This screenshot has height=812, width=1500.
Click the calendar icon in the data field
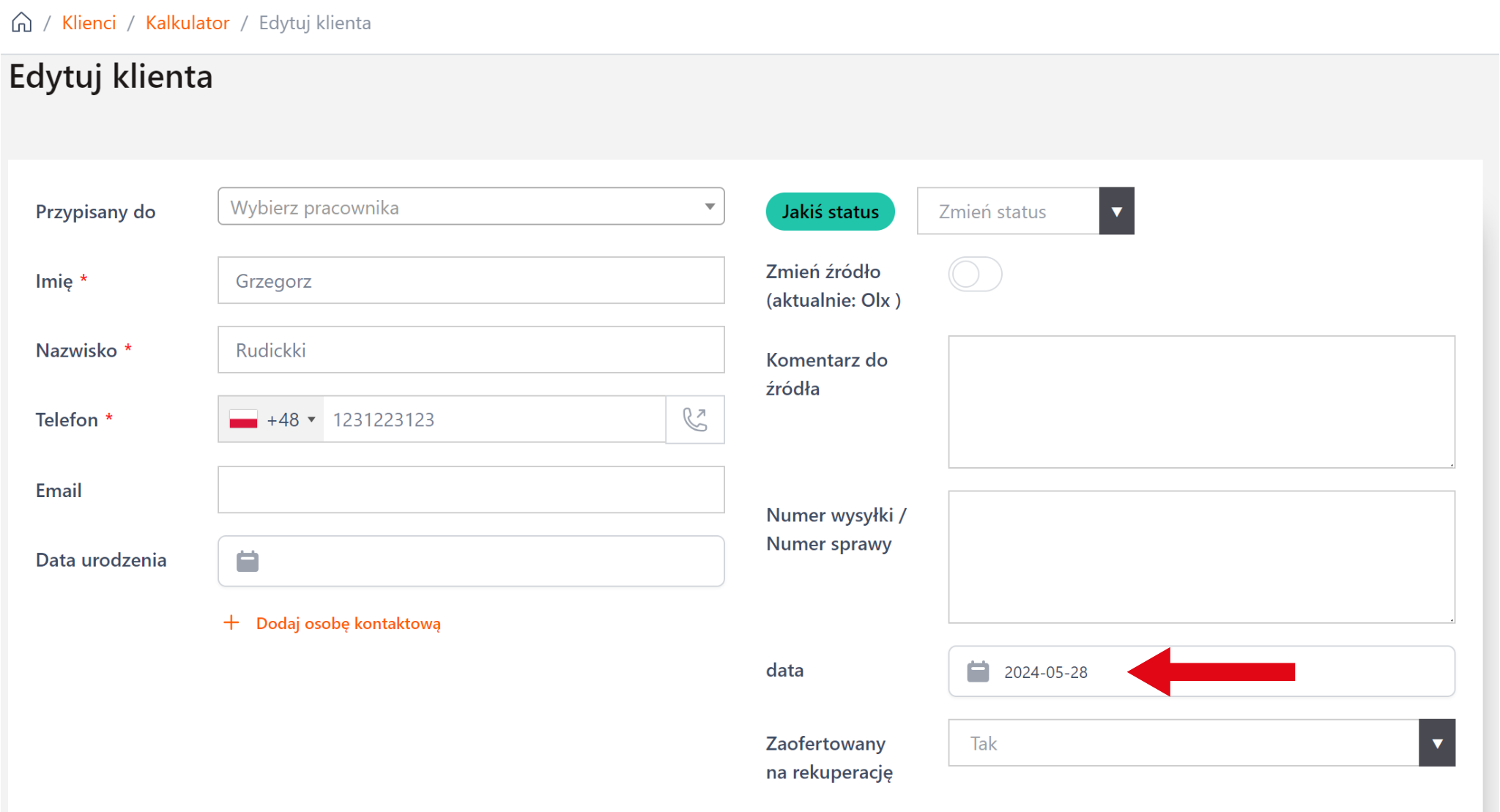tap(978, 671)
